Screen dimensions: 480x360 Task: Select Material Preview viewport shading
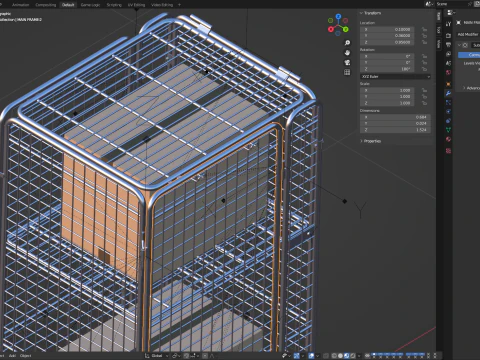(347, 356)
